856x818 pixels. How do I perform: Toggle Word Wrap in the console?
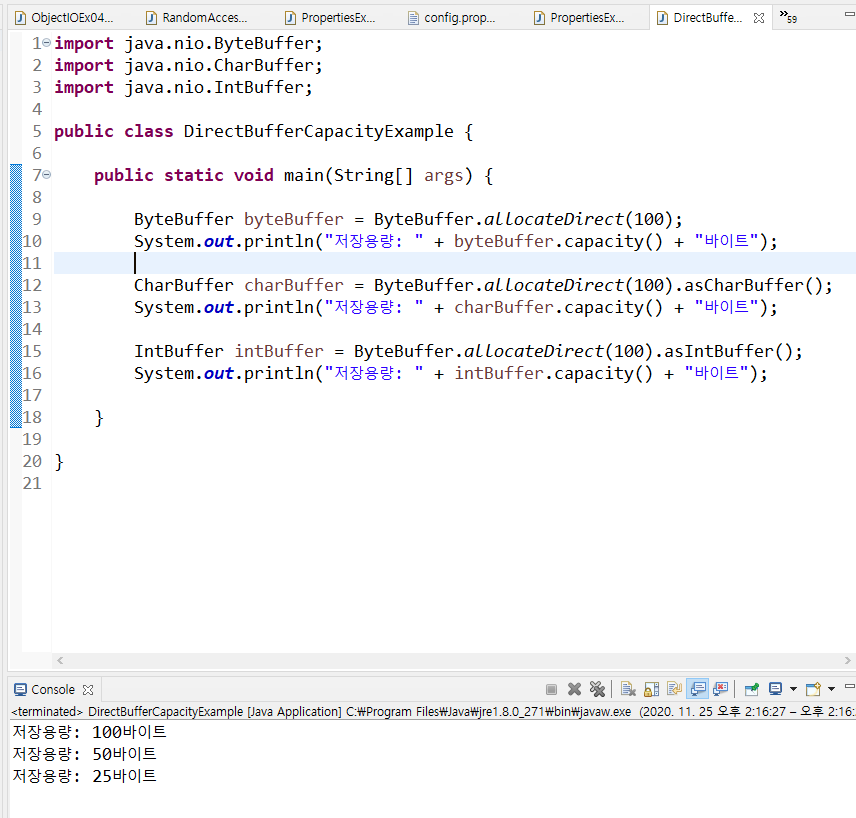point(674,690)
